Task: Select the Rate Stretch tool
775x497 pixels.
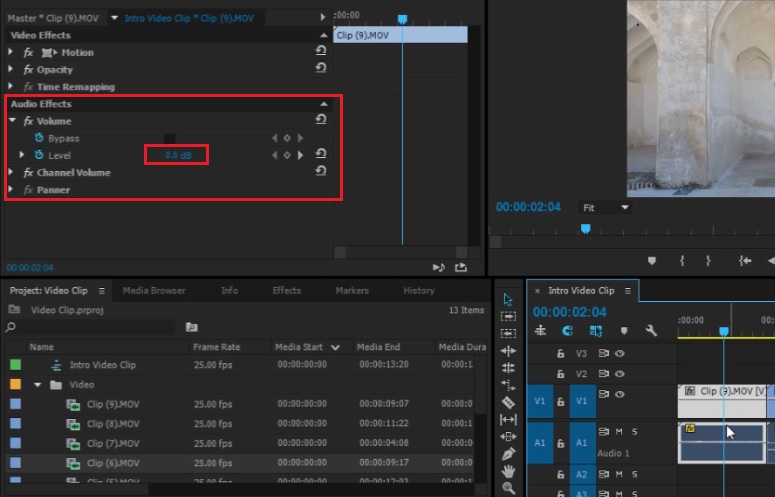Action: click(x=508, y=385)
